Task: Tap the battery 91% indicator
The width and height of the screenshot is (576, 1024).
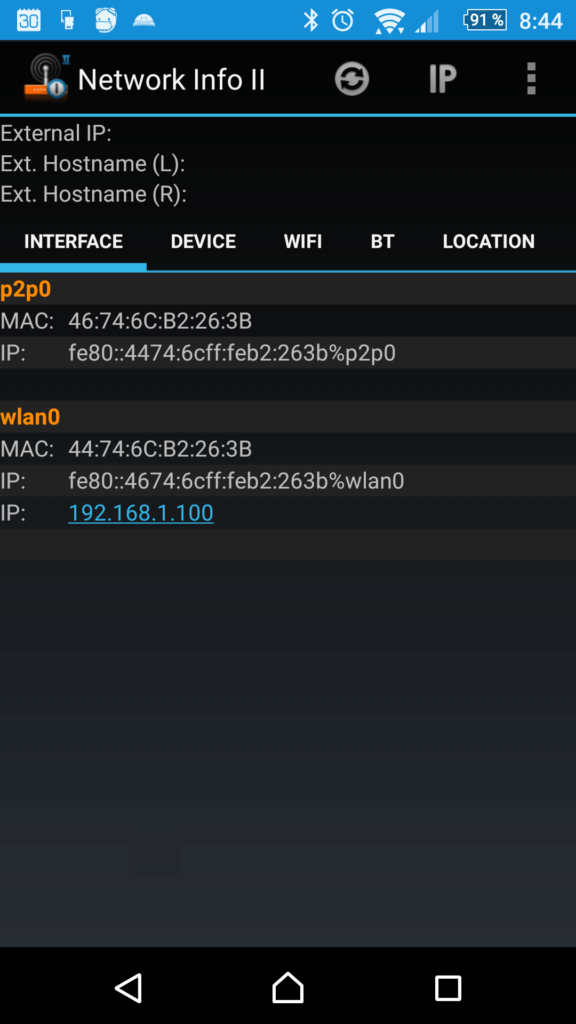Action: 485,20
